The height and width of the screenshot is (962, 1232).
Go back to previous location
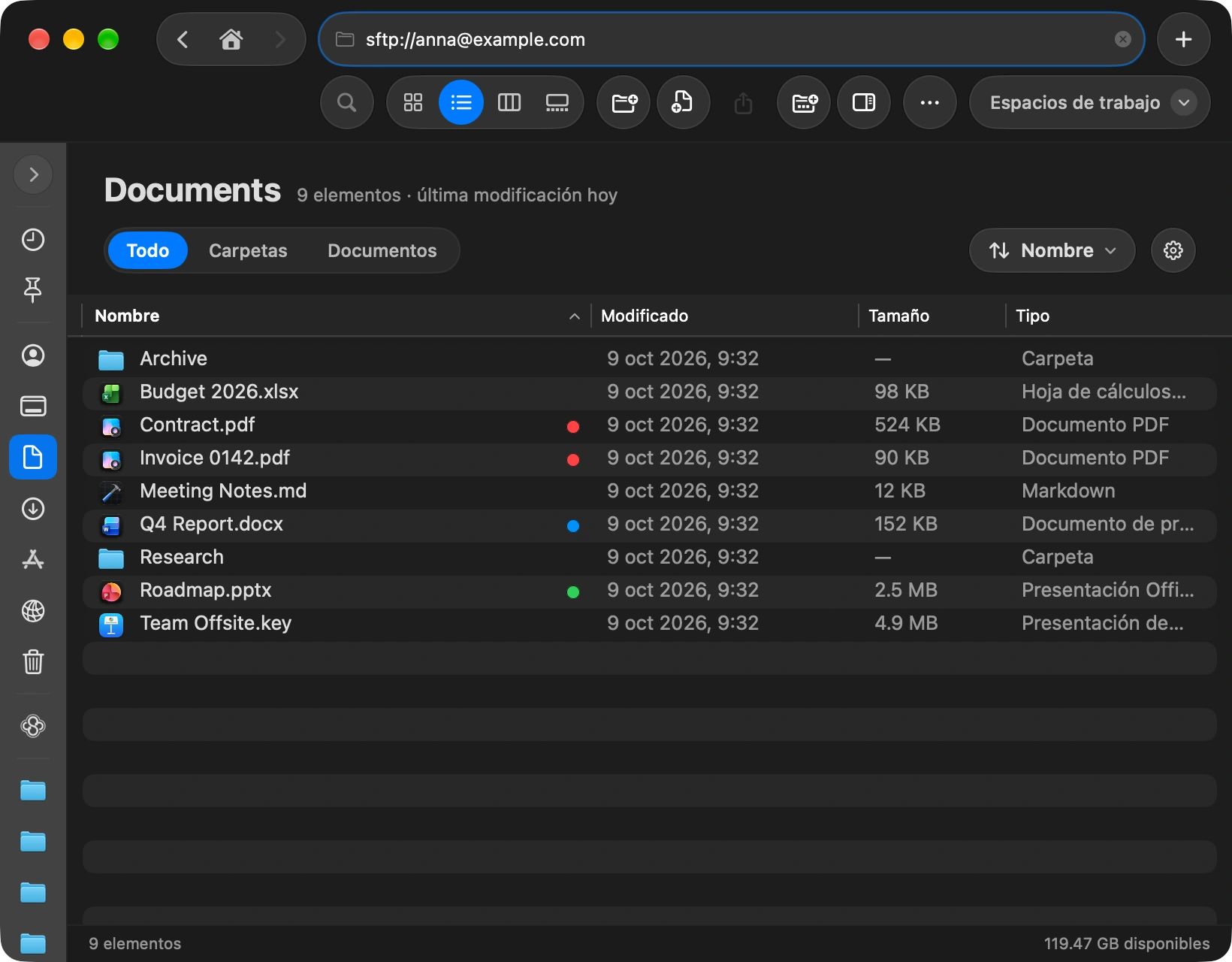[x=183, y=39]
